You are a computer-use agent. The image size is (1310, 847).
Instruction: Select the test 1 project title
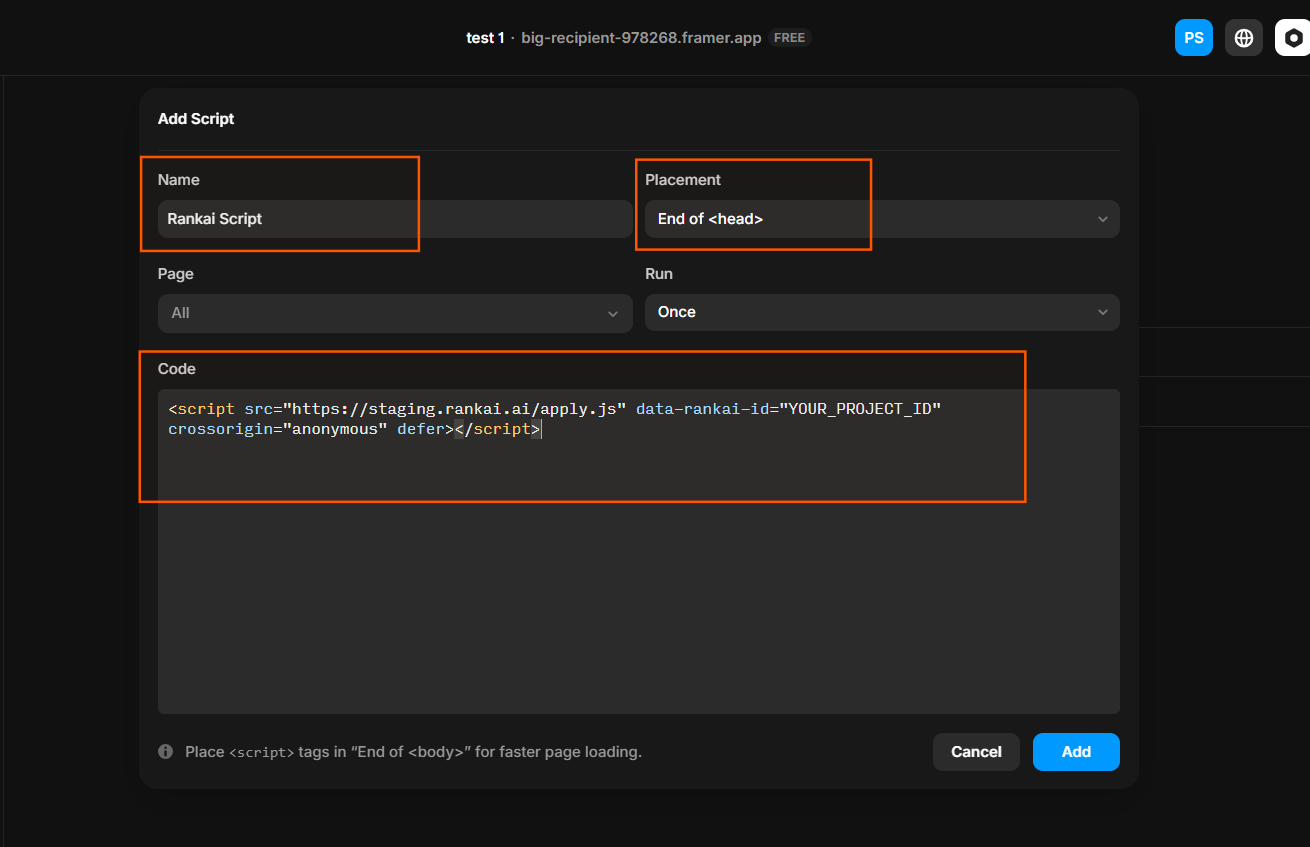pos(486,37)
